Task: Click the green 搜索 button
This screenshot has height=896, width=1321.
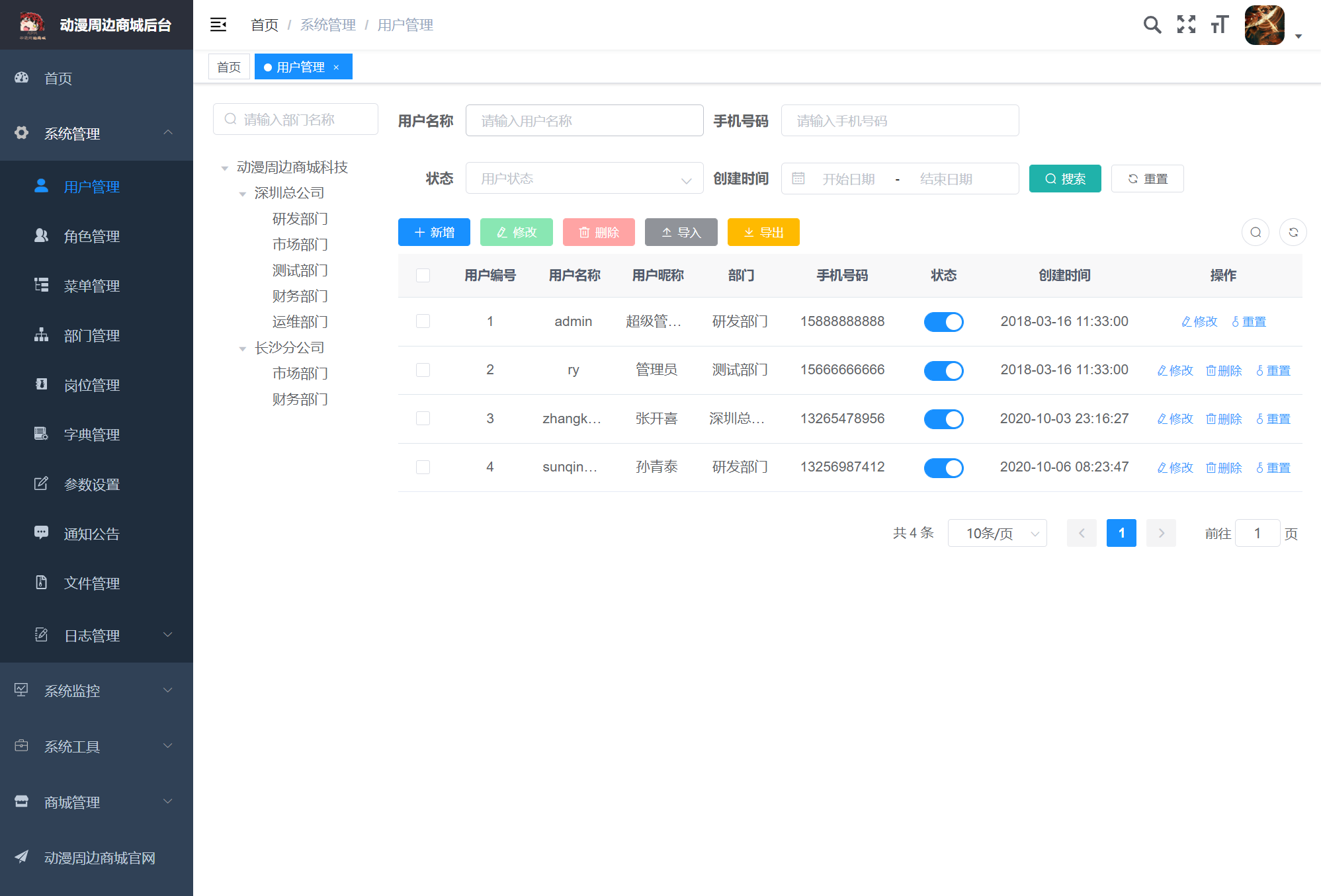Action: [1064, 179]
